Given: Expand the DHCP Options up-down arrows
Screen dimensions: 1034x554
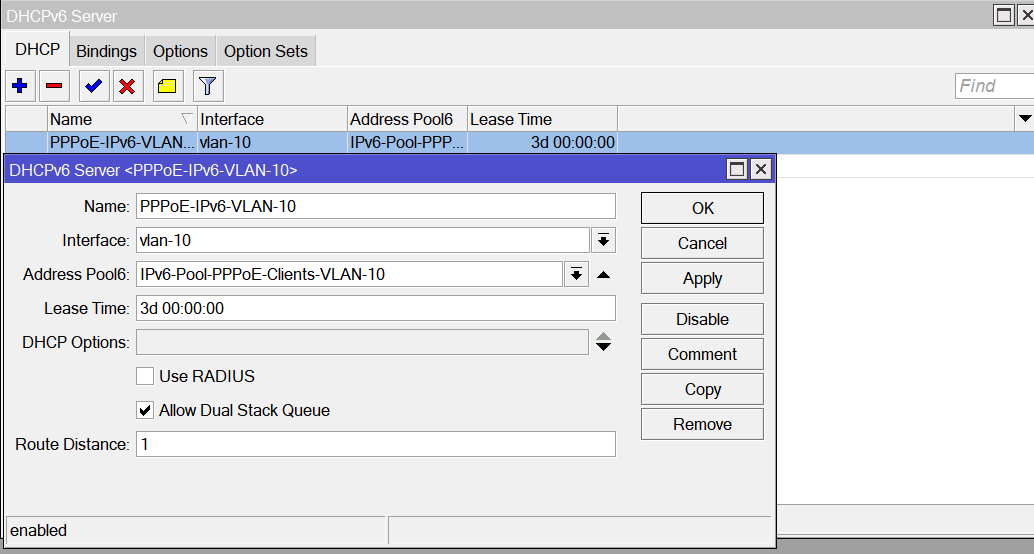Looking at the screenshot, I should coord(603,343).
